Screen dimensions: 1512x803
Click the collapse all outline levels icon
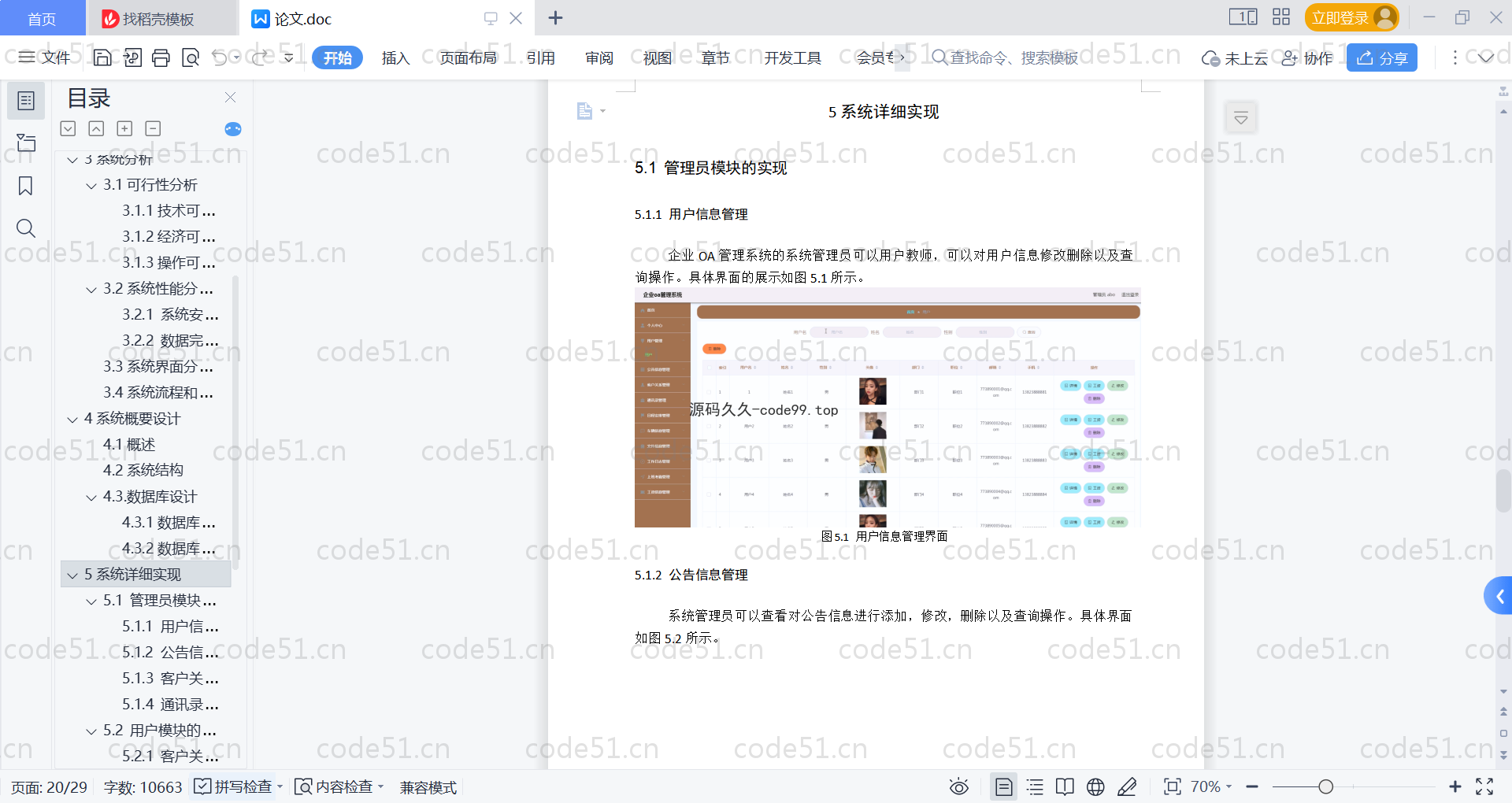tap(96, 128)
